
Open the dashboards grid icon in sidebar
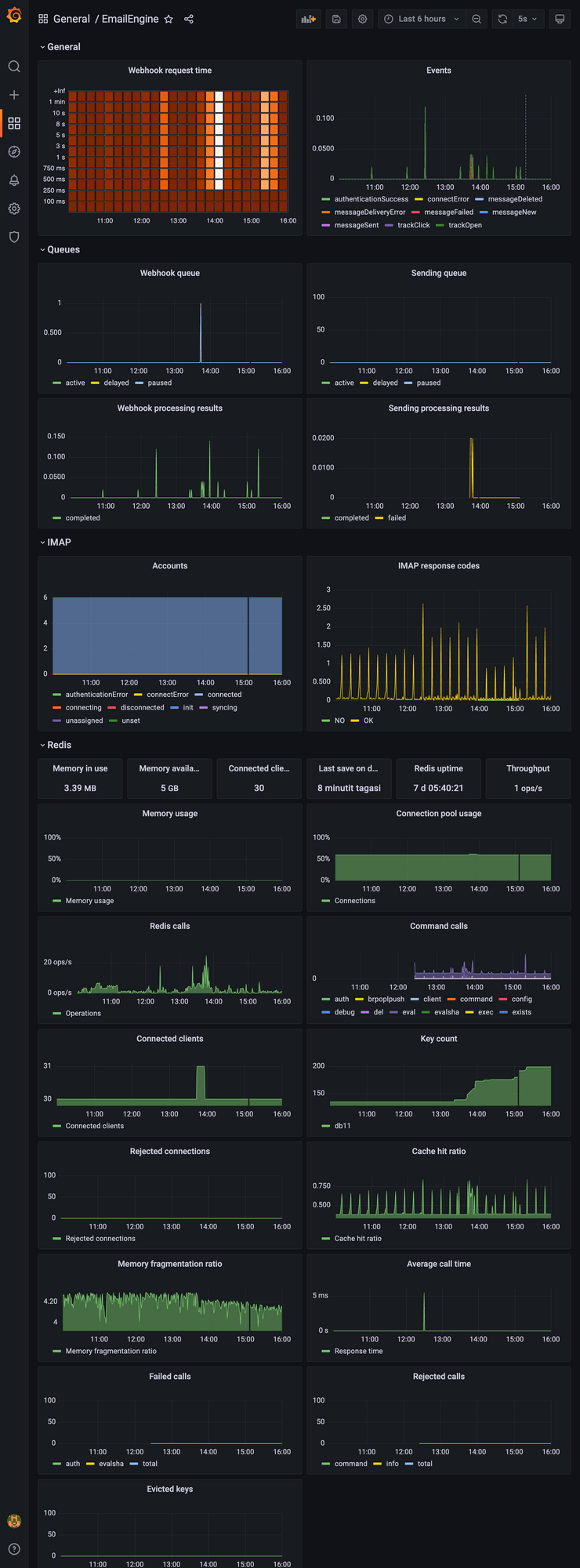(x=14, y=123)
